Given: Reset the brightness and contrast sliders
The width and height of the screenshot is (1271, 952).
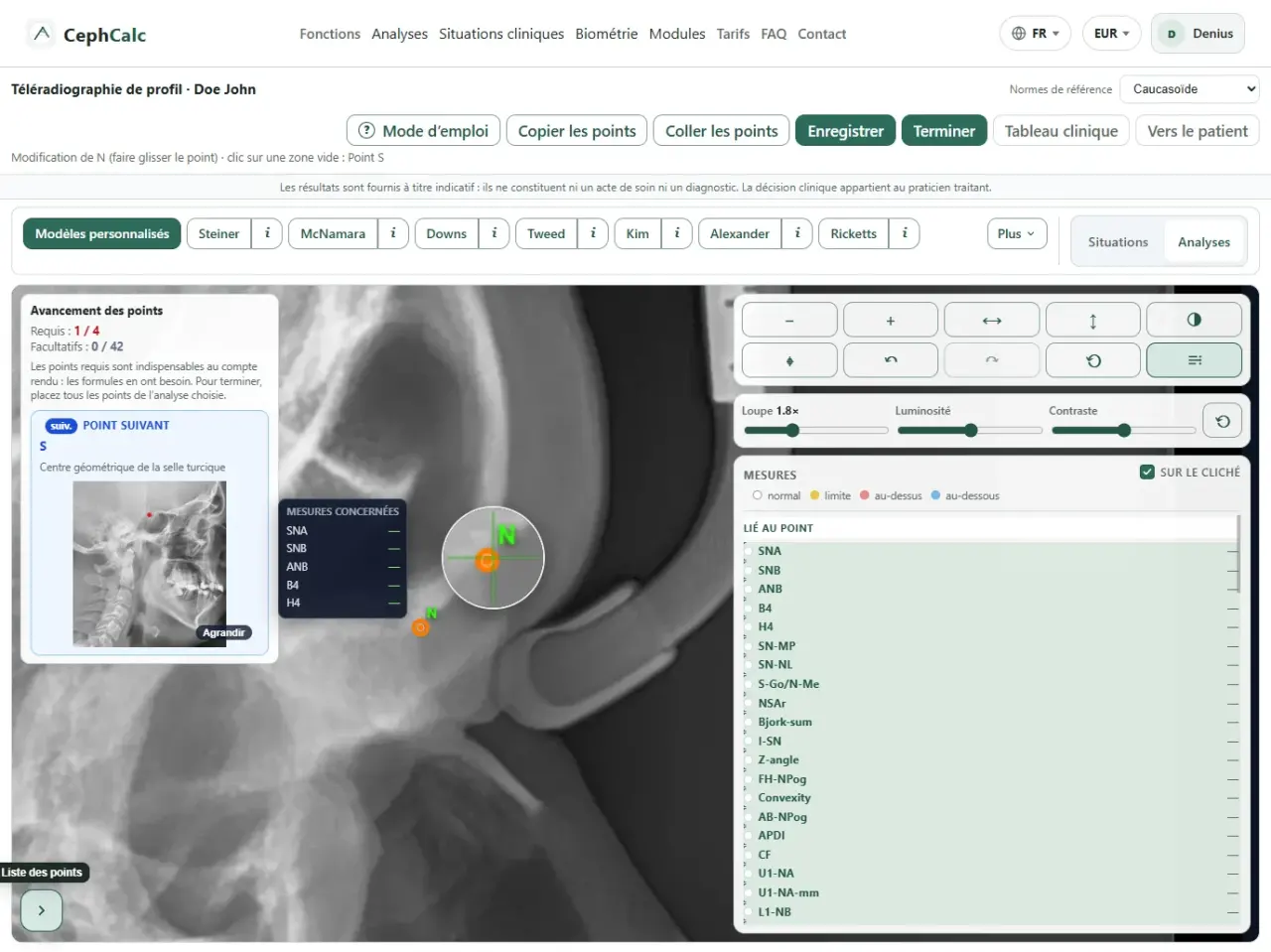Looking at the screenshot, I should [1222, 421].
